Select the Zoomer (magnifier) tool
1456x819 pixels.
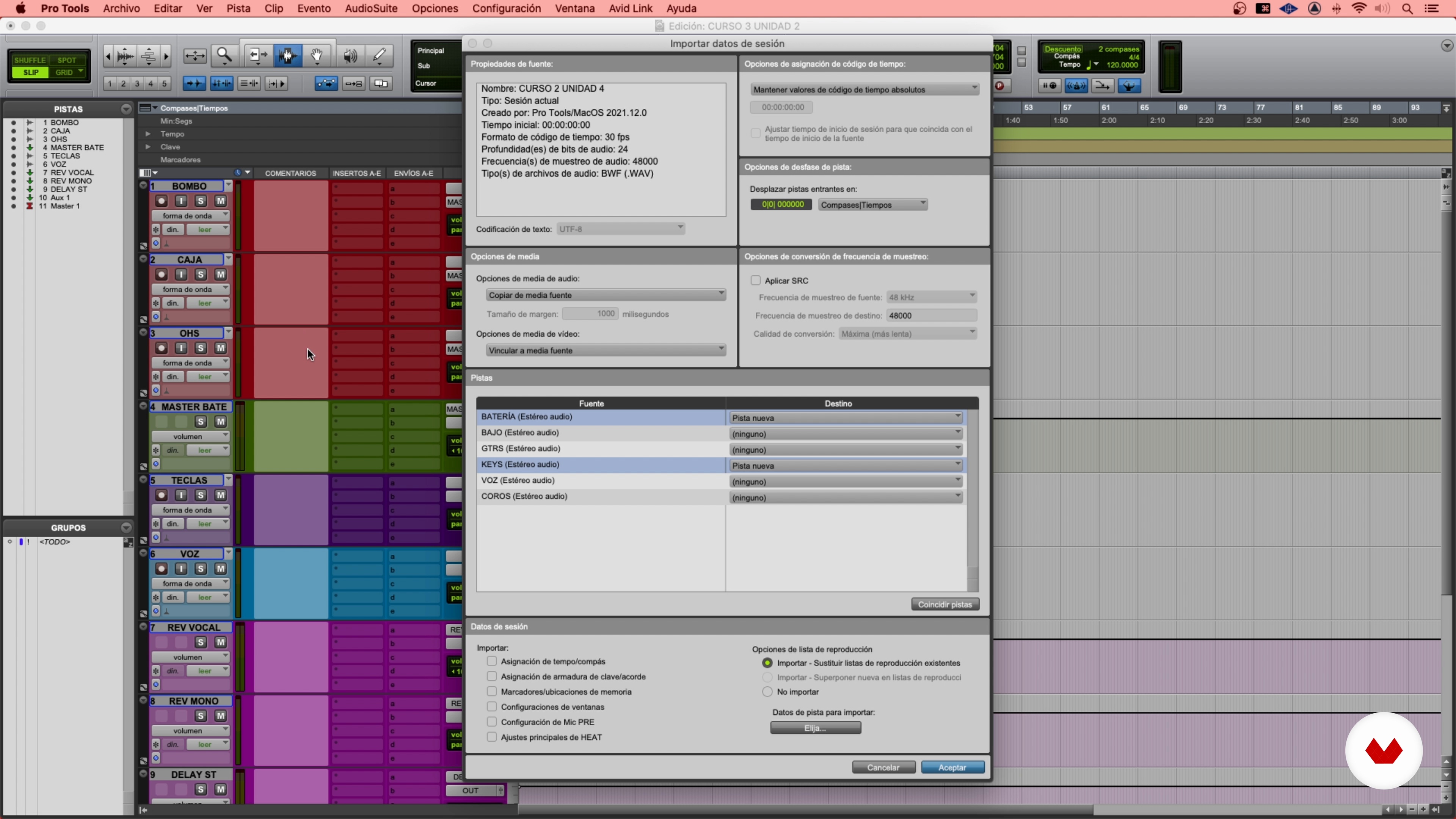[224, 55]
